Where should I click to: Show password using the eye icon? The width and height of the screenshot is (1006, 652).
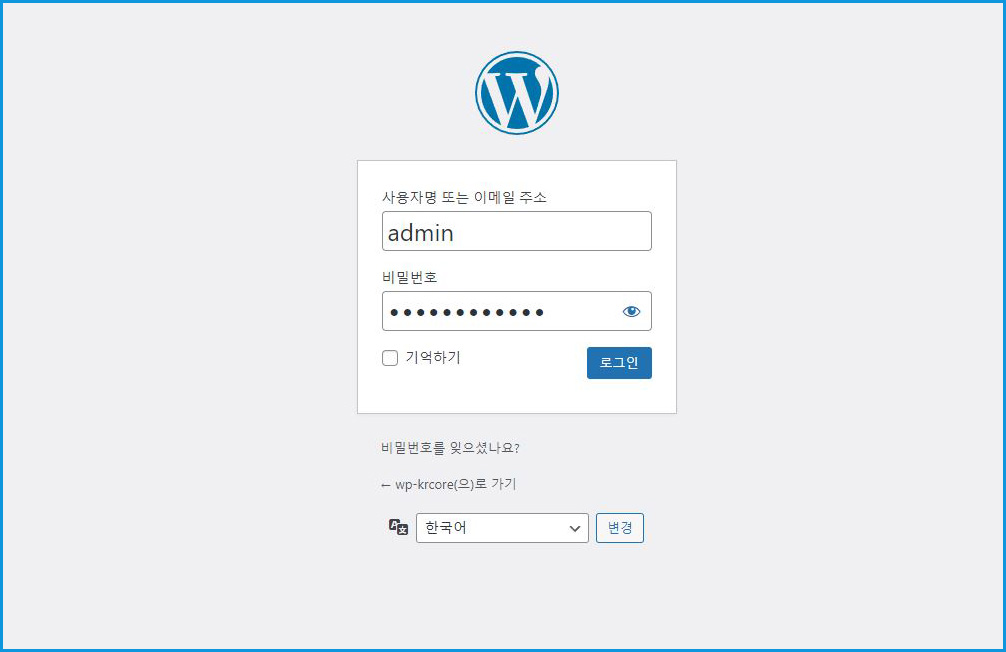click(631, 311)
